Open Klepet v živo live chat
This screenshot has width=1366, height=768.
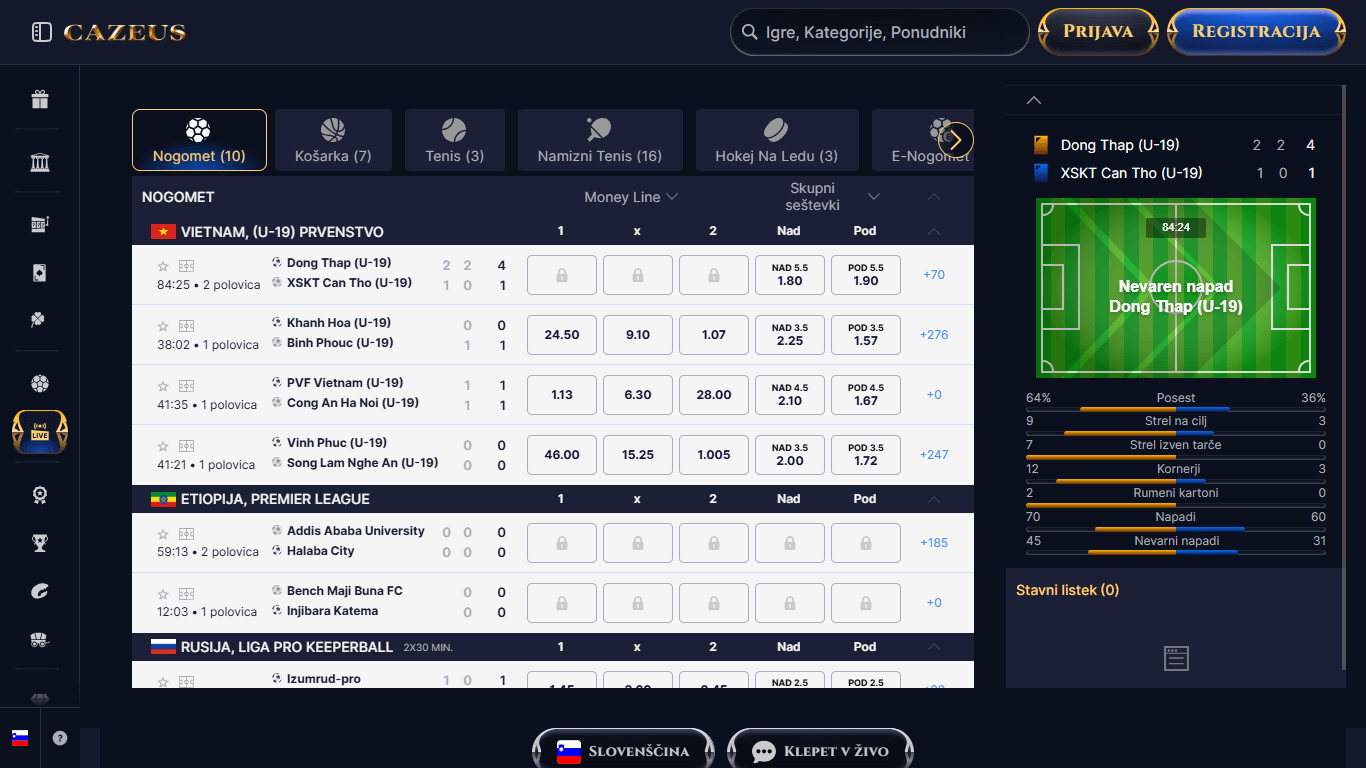point(820,751)
